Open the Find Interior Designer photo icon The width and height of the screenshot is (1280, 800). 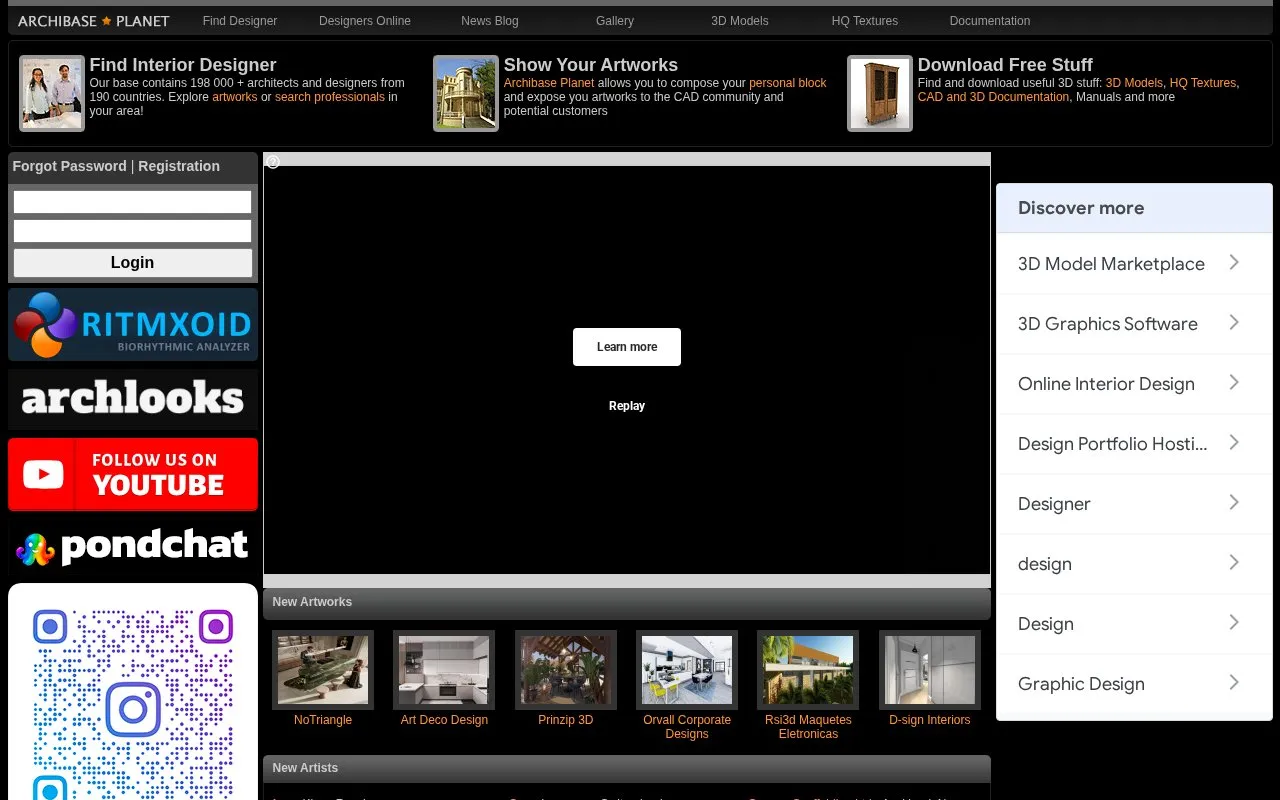[52, 93]
